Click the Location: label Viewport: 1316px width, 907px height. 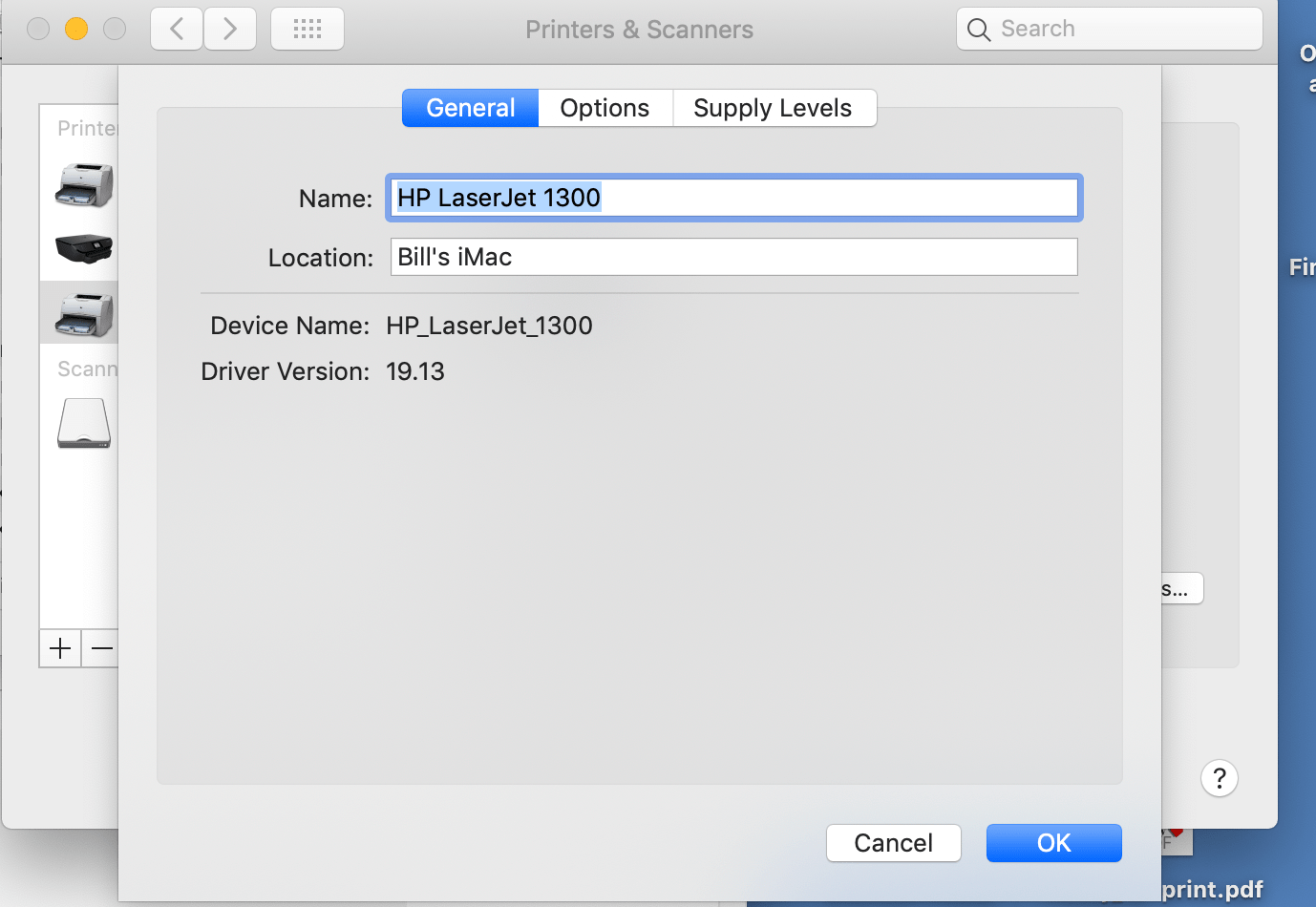point(321,258)
